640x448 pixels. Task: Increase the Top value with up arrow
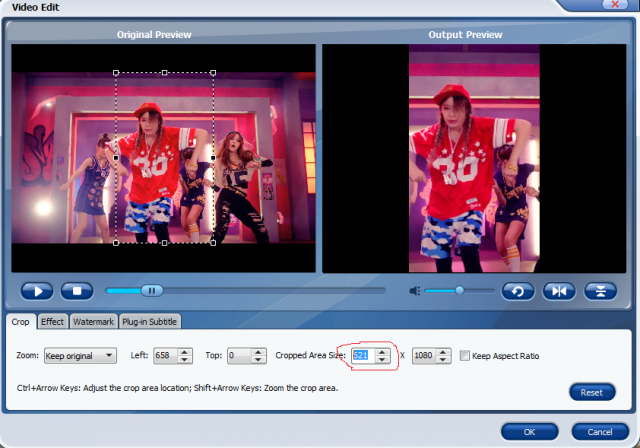click(x=258, y=352)
